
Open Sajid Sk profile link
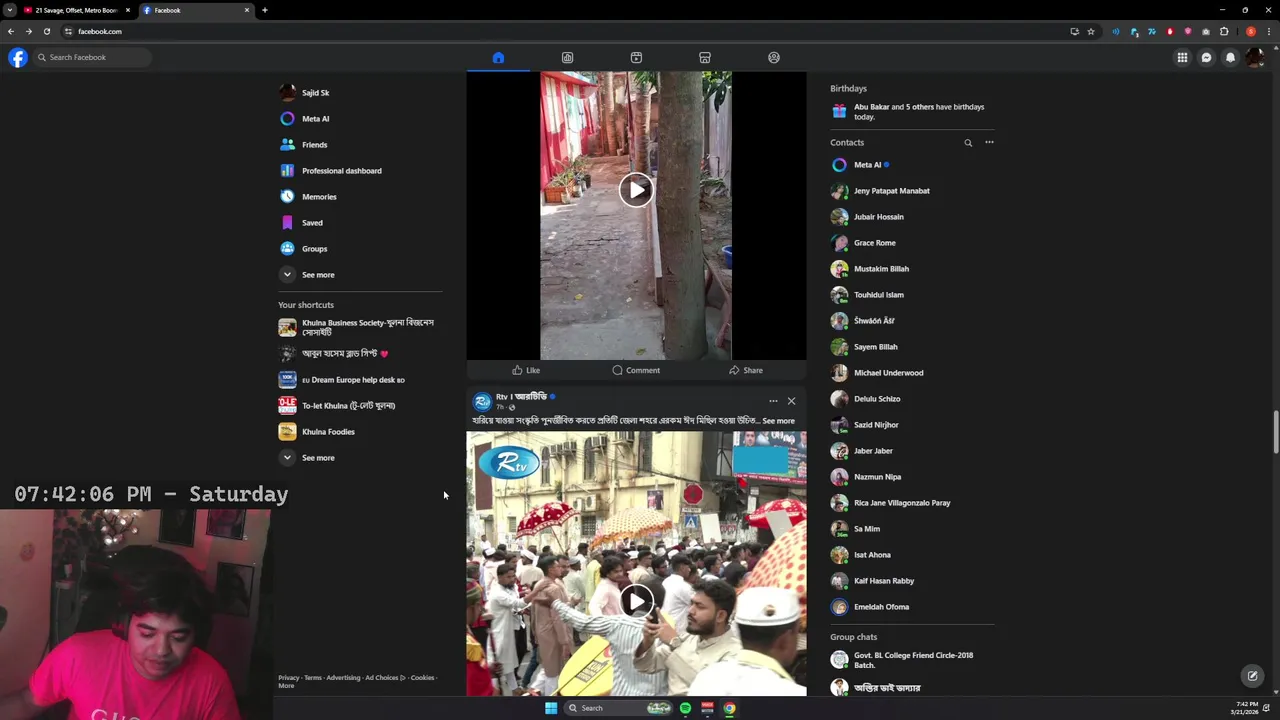359,92
